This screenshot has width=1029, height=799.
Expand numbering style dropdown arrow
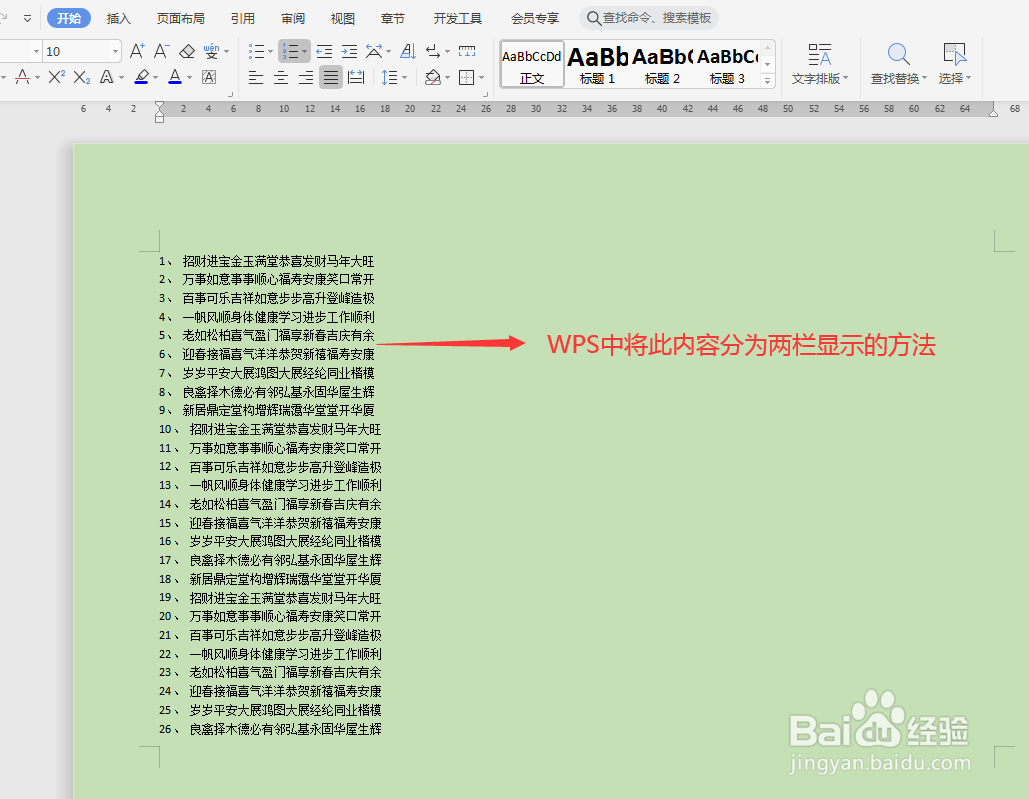coord(304,51)
